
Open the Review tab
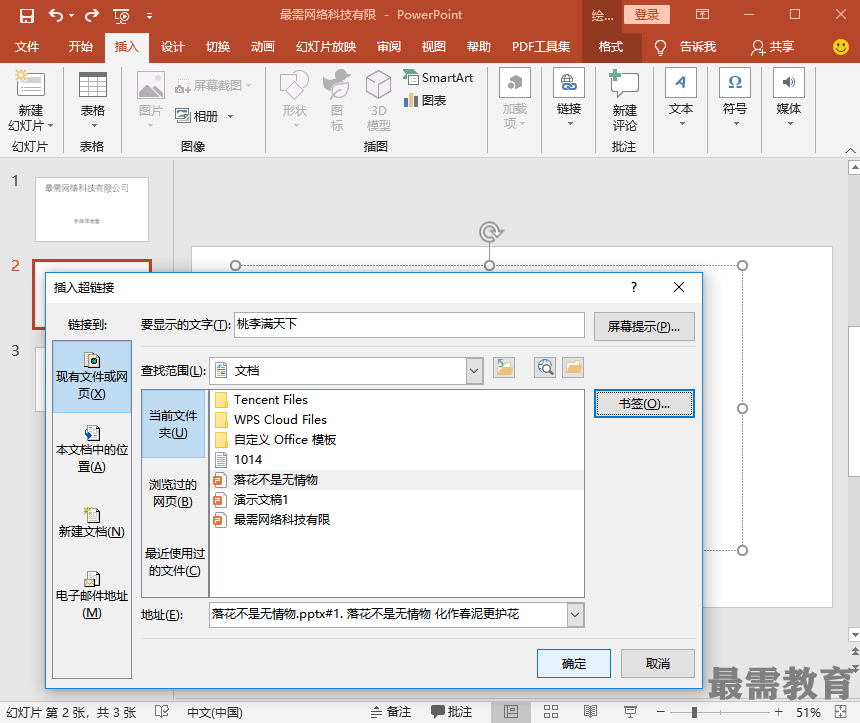[x=389, y=47]
